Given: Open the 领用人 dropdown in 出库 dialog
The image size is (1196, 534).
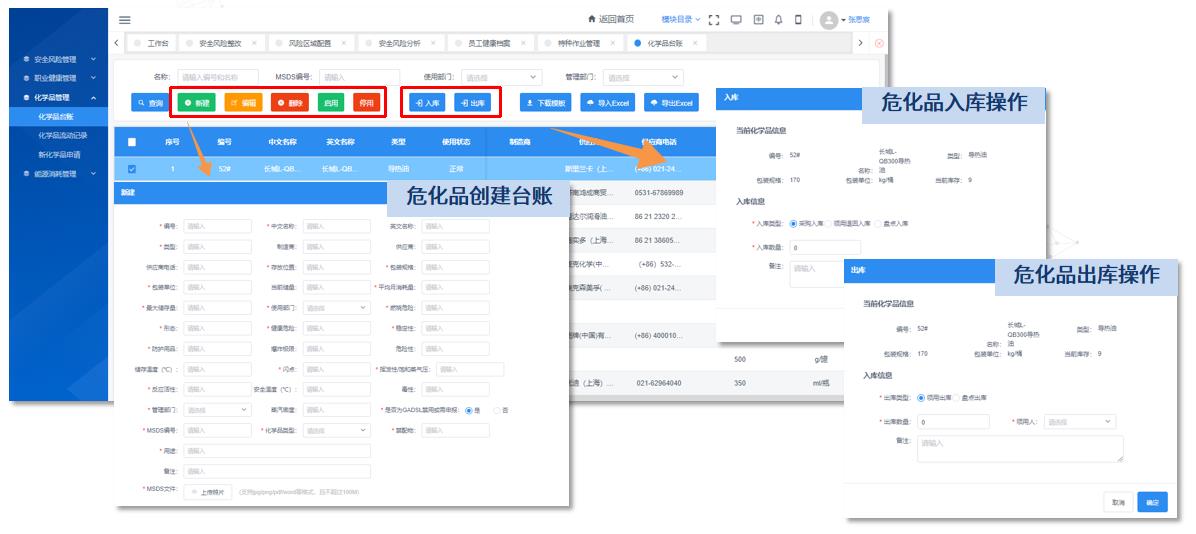Looking at the screenshot, I should coord(1079,422).
